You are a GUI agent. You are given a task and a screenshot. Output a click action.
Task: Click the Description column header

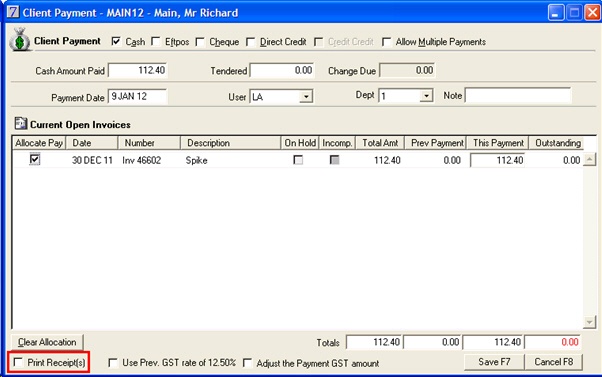[230, 143]
